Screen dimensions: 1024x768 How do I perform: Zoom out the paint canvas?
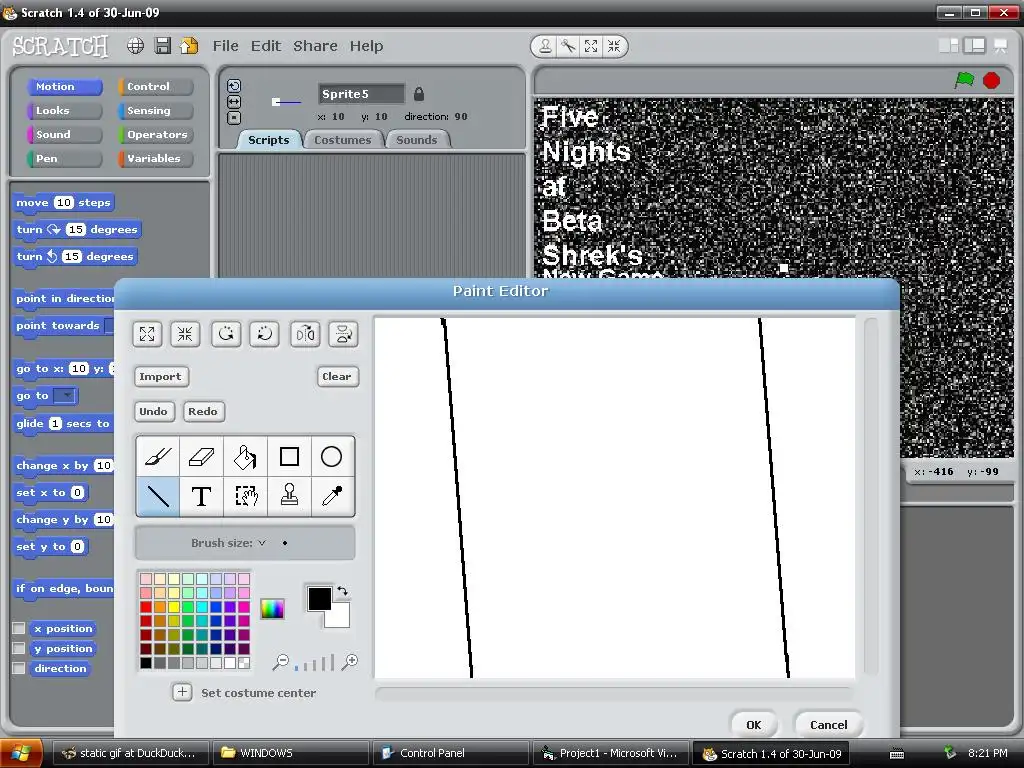coord(281,662)
